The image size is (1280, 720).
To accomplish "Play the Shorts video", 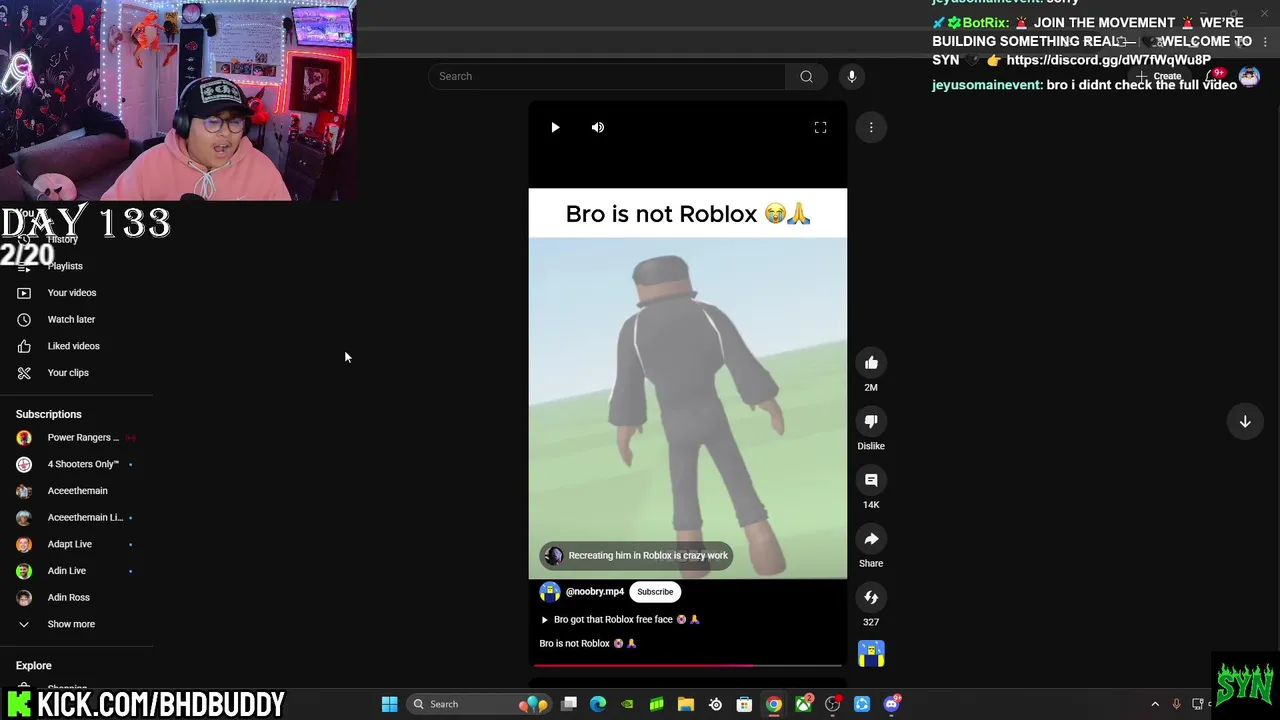I will pos(555,127).
